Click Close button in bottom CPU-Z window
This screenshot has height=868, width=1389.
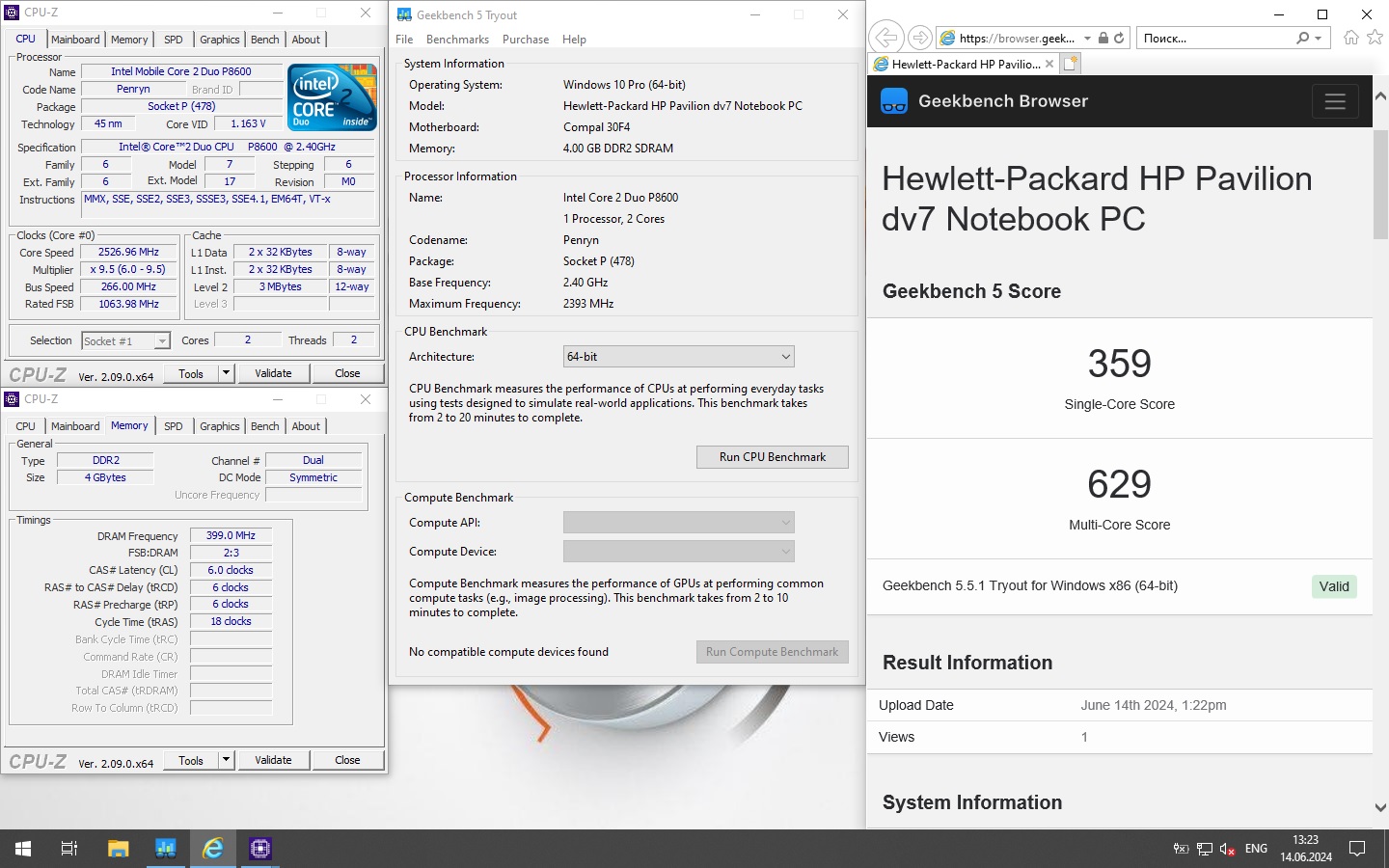347,760
